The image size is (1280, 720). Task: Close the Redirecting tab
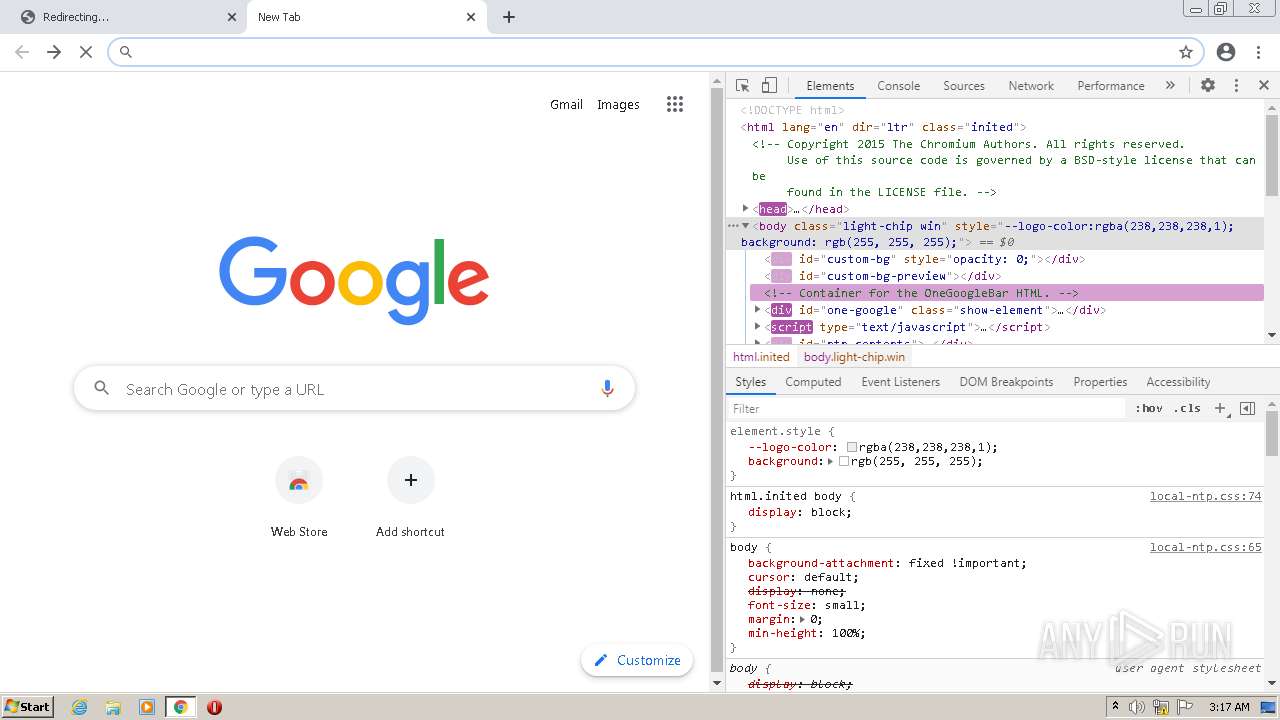(x=232, y=17)
